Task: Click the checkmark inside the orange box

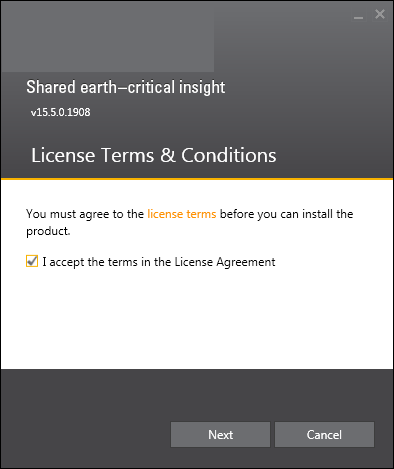Action: pos(32,261)
